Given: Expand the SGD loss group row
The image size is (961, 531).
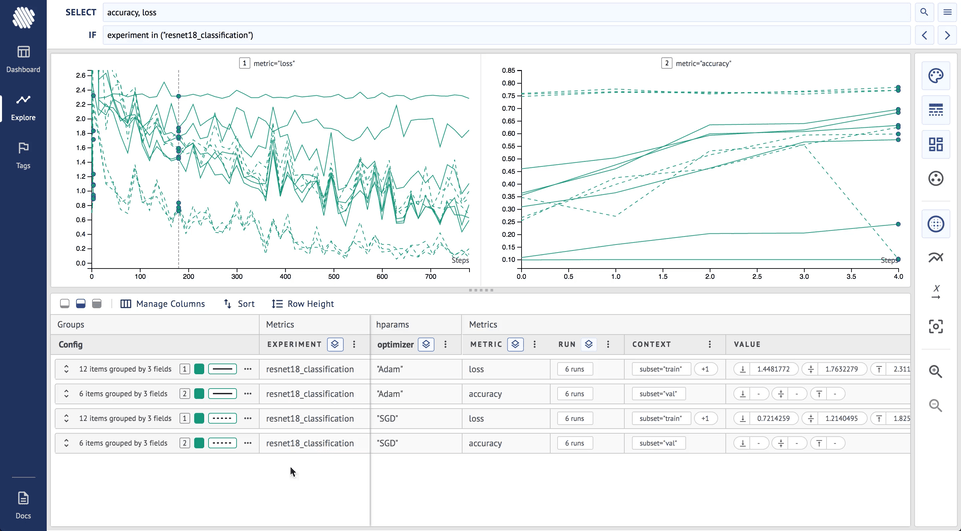Looking at the screenshot, I should click(x=66, y=418).
